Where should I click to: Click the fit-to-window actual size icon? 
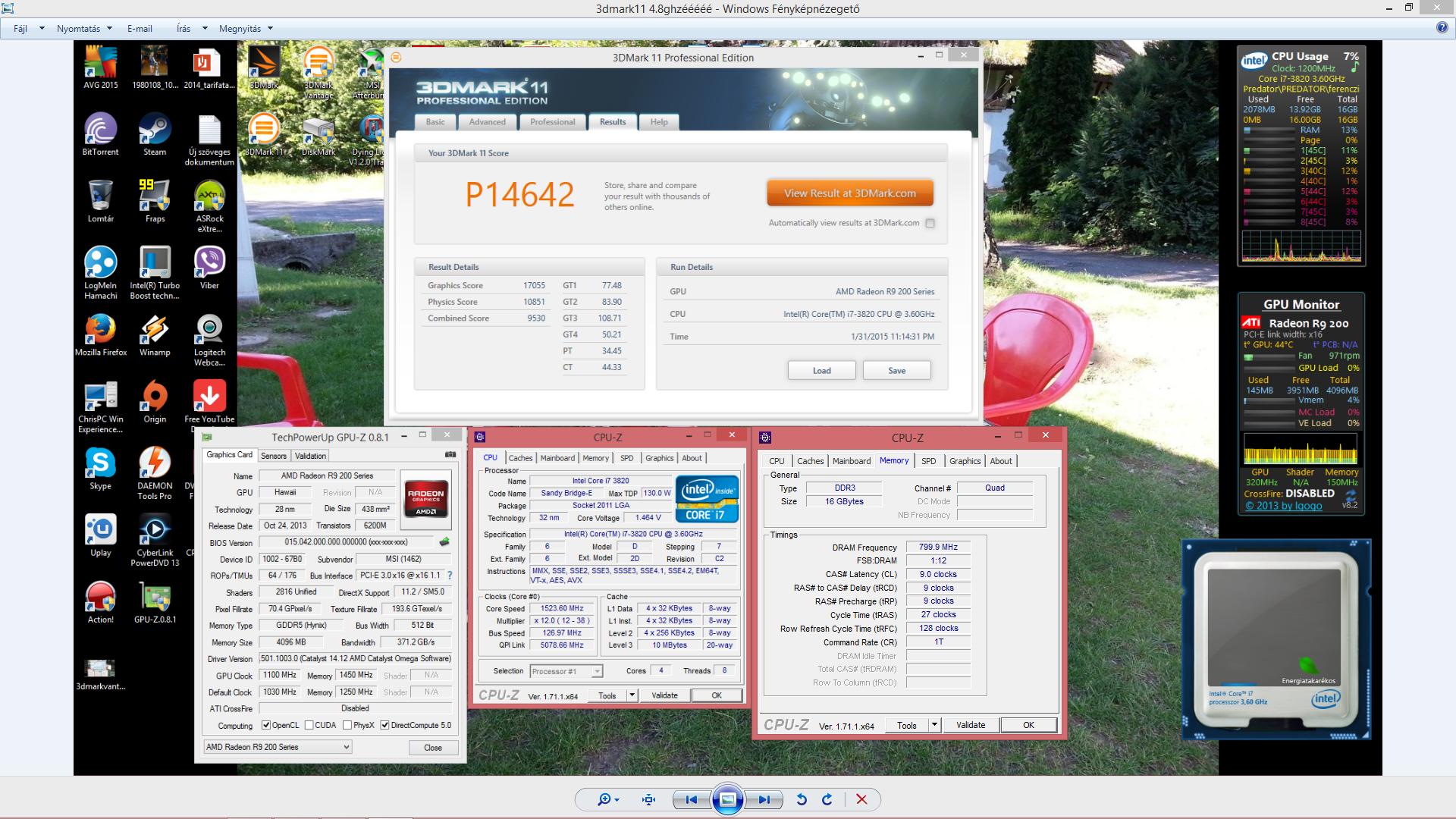[648, 799]
